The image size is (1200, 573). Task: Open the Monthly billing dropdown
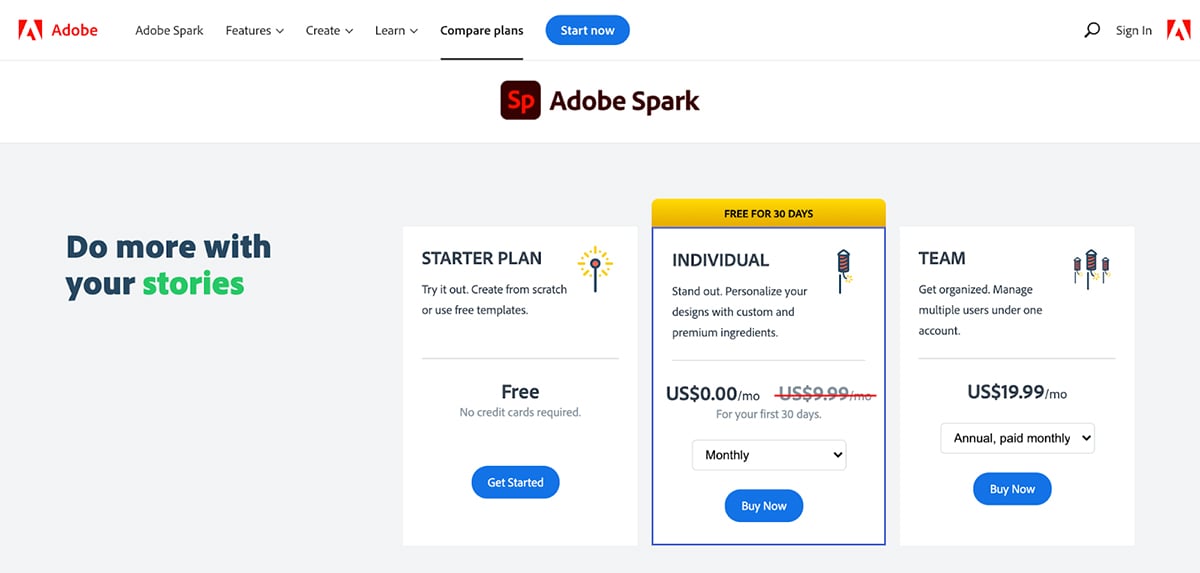coord(769,455)
